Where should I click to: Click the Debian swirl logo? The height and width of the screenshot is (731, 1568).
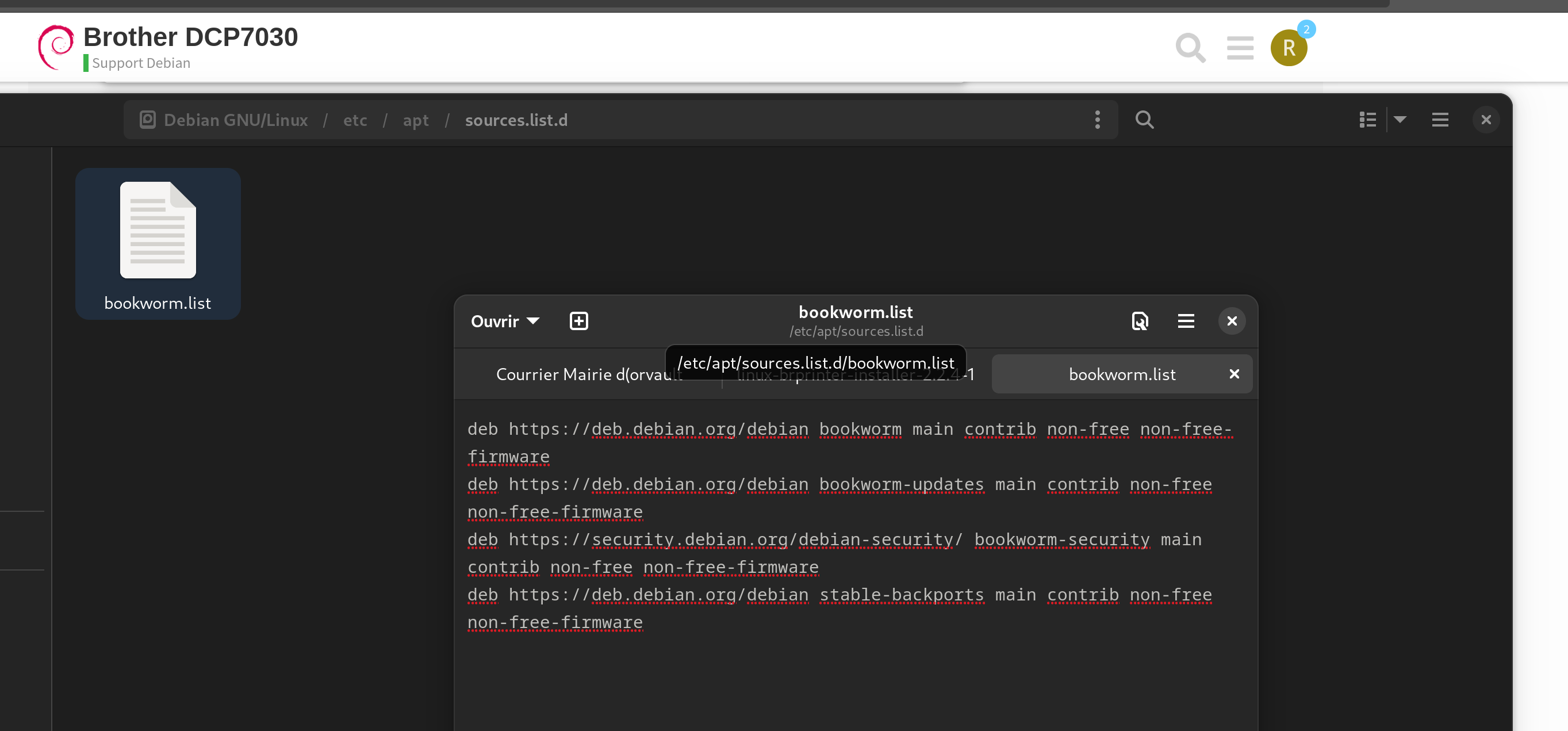coord(55,47)
